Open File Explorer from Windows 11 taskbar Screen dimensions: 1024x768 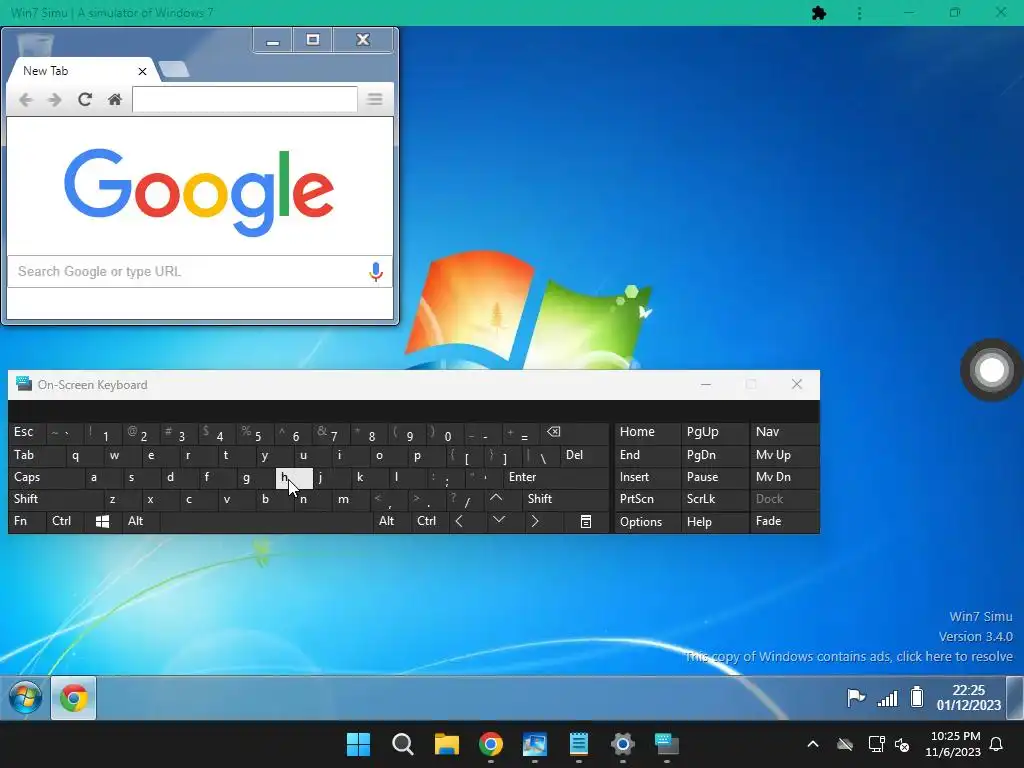coord(447,744)
